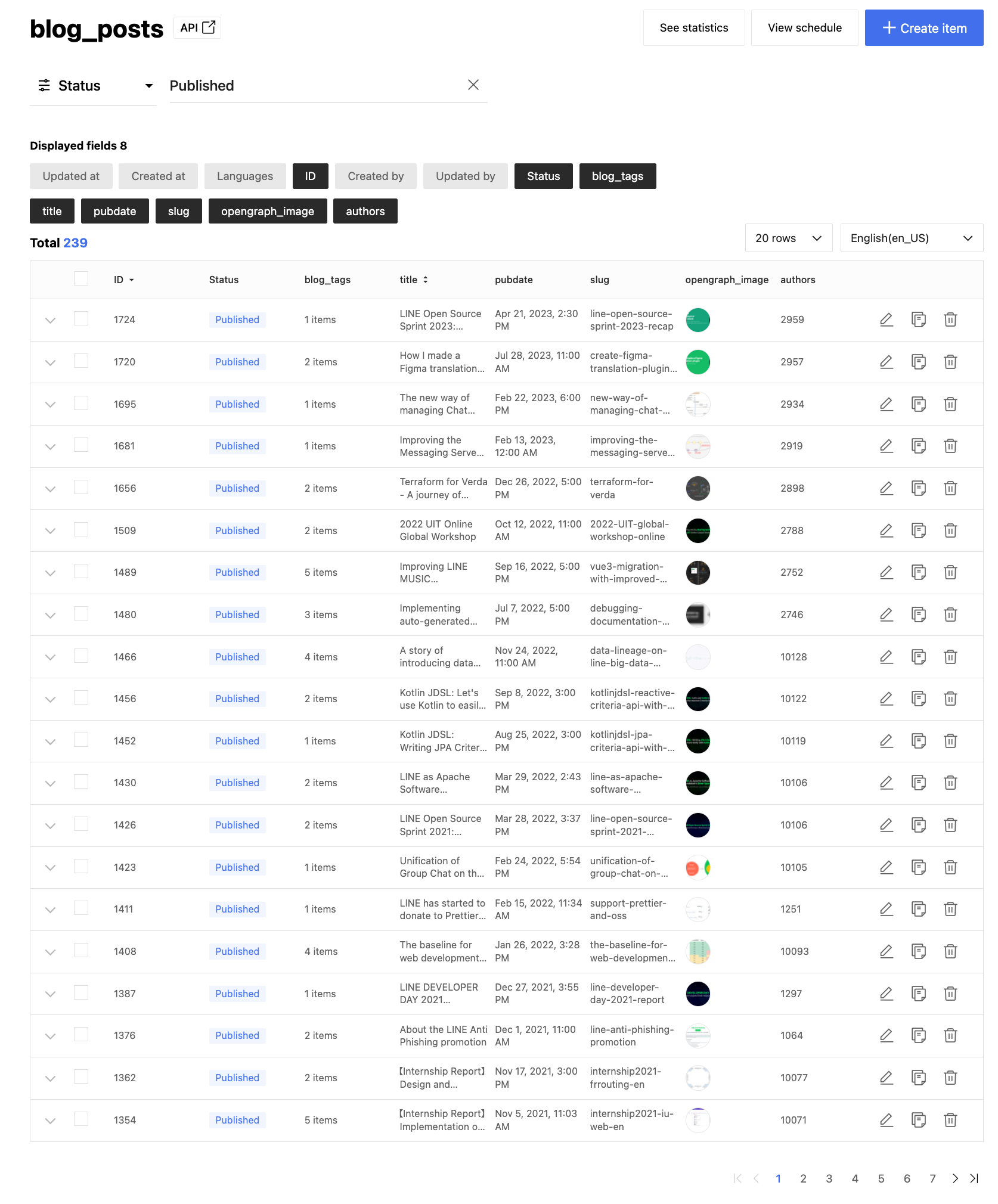Sort by title column header
Viewport: 998px width, 1204px height.
414,280
